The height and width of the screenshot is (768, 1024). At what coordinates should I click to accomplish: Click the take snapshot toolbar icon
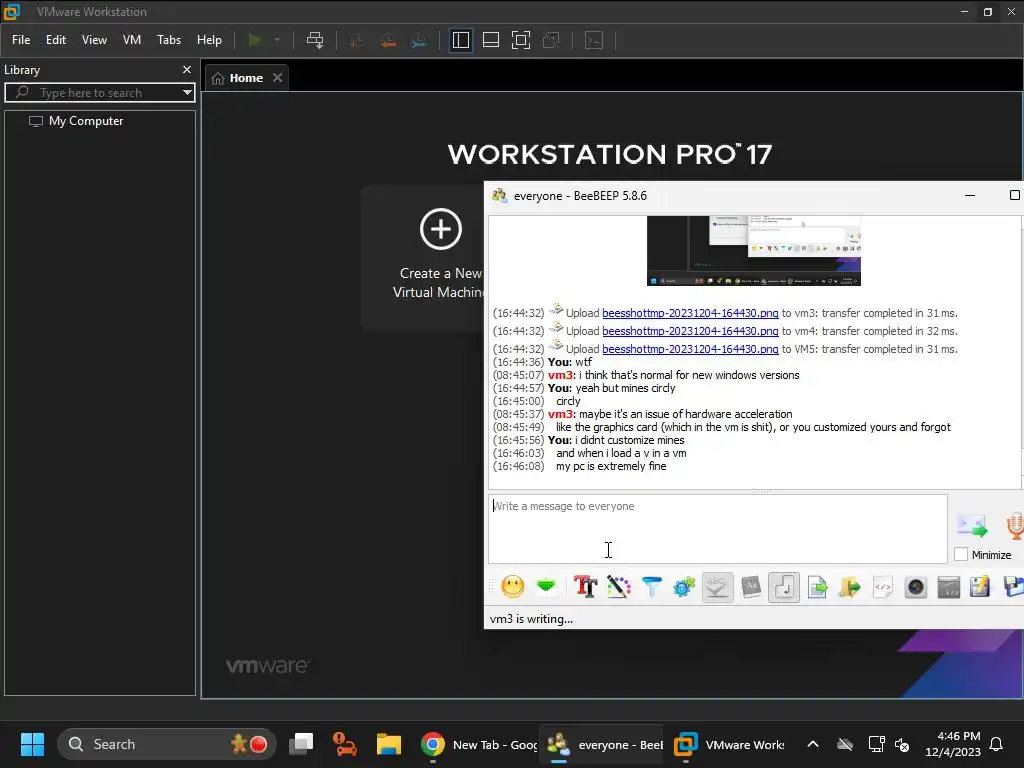pos(357,40)
